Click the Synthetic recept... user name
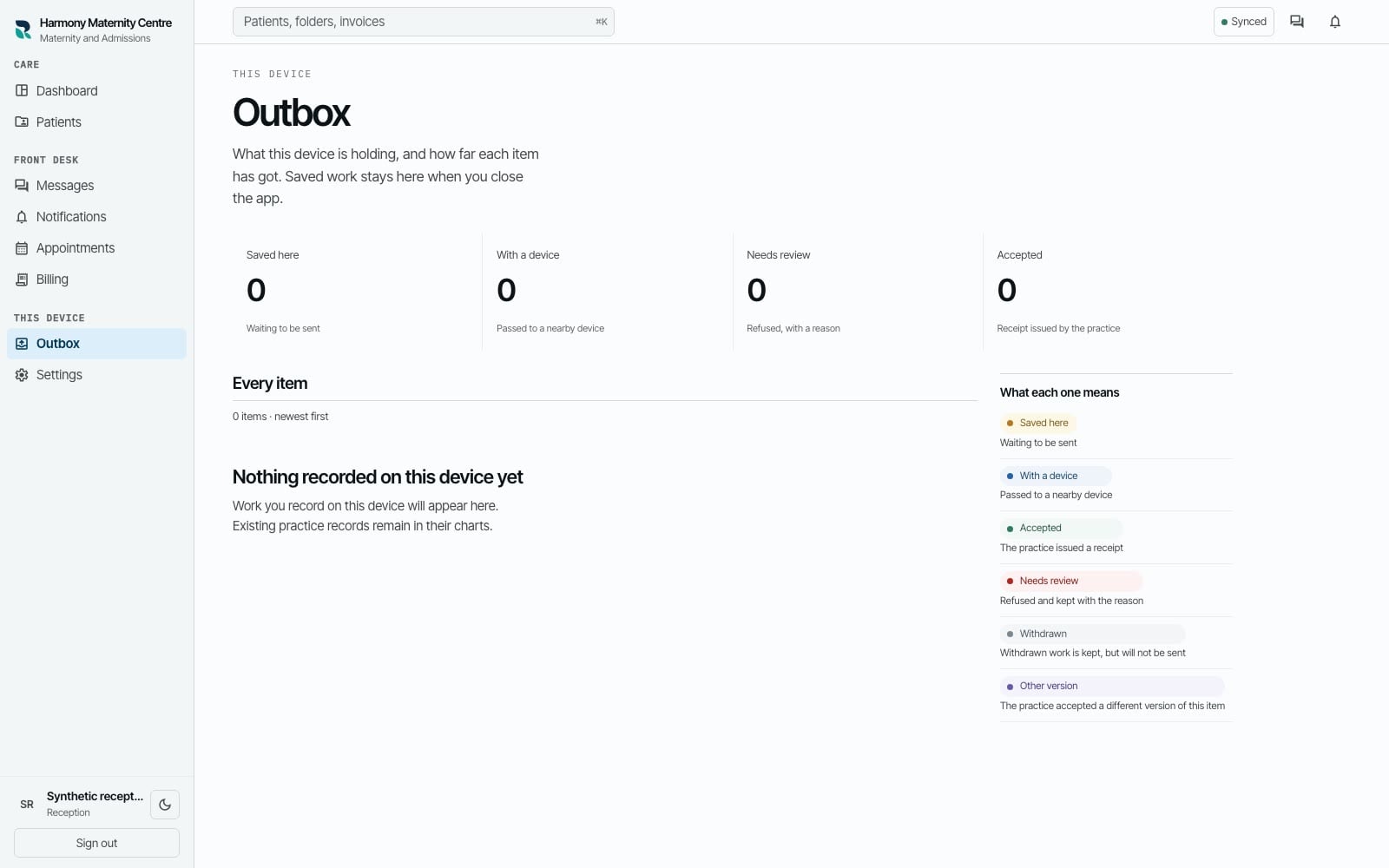The width and height of the screenshot is (1389, 868). (95, 796)
